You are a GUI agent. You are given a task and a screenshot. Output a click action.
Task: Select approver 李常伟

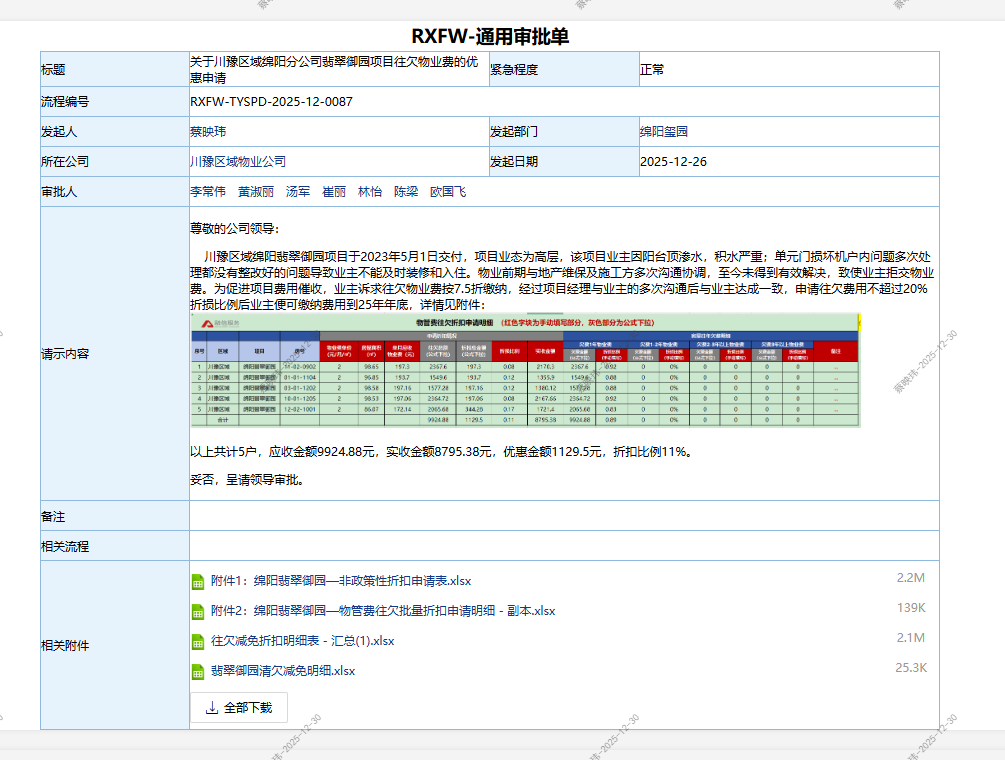click(208, 192)
